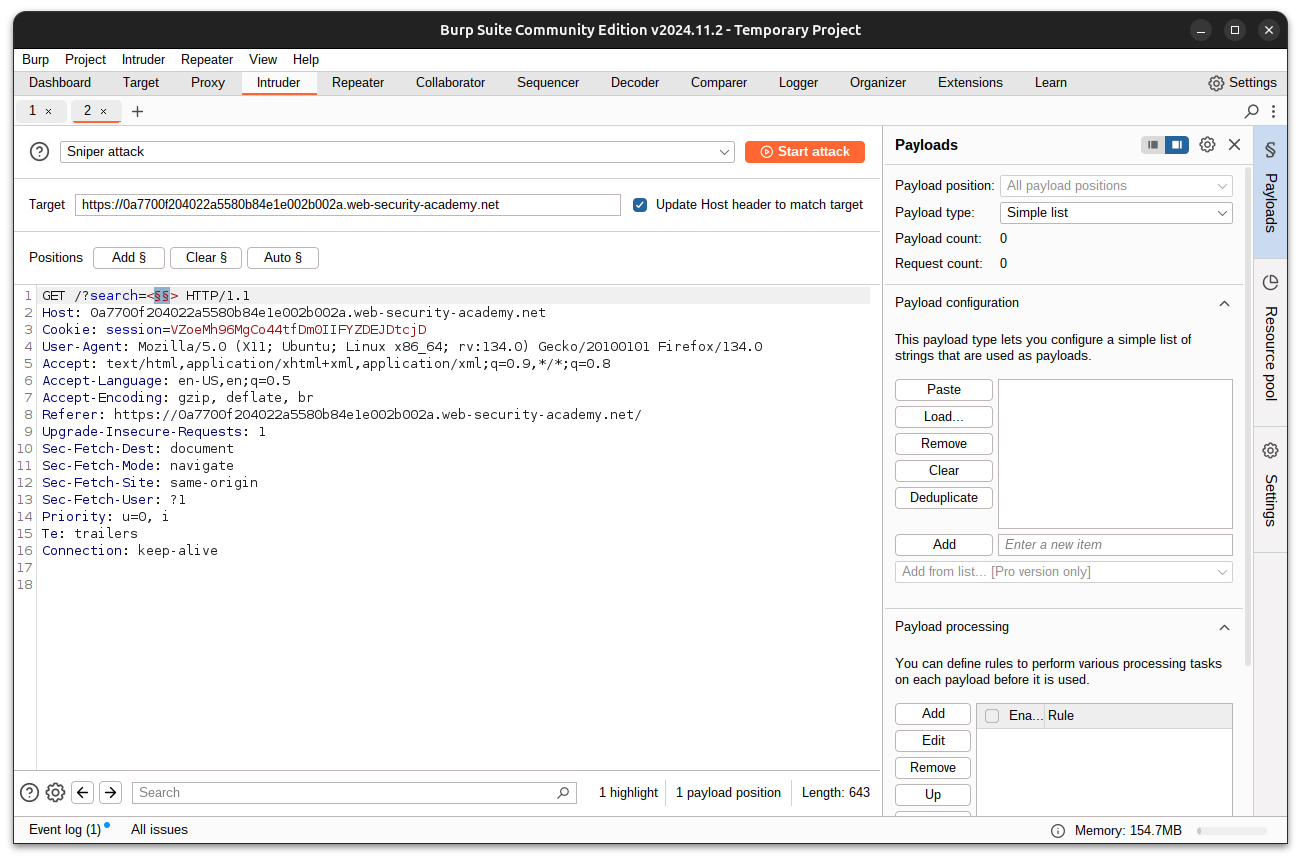This screenshot has height=860, width=1301.
Task: Open Payload position dropdown
Action: [1116, 186]
